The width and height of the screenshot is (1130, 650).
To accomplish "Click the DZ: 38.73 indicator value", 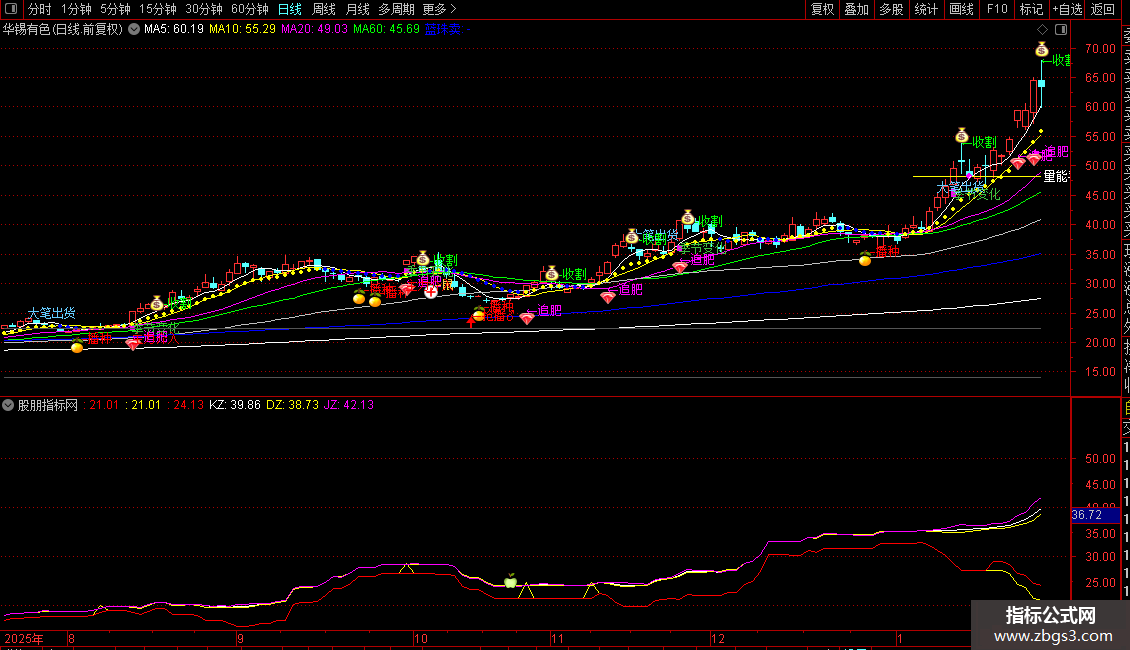I will pos(293,405).
